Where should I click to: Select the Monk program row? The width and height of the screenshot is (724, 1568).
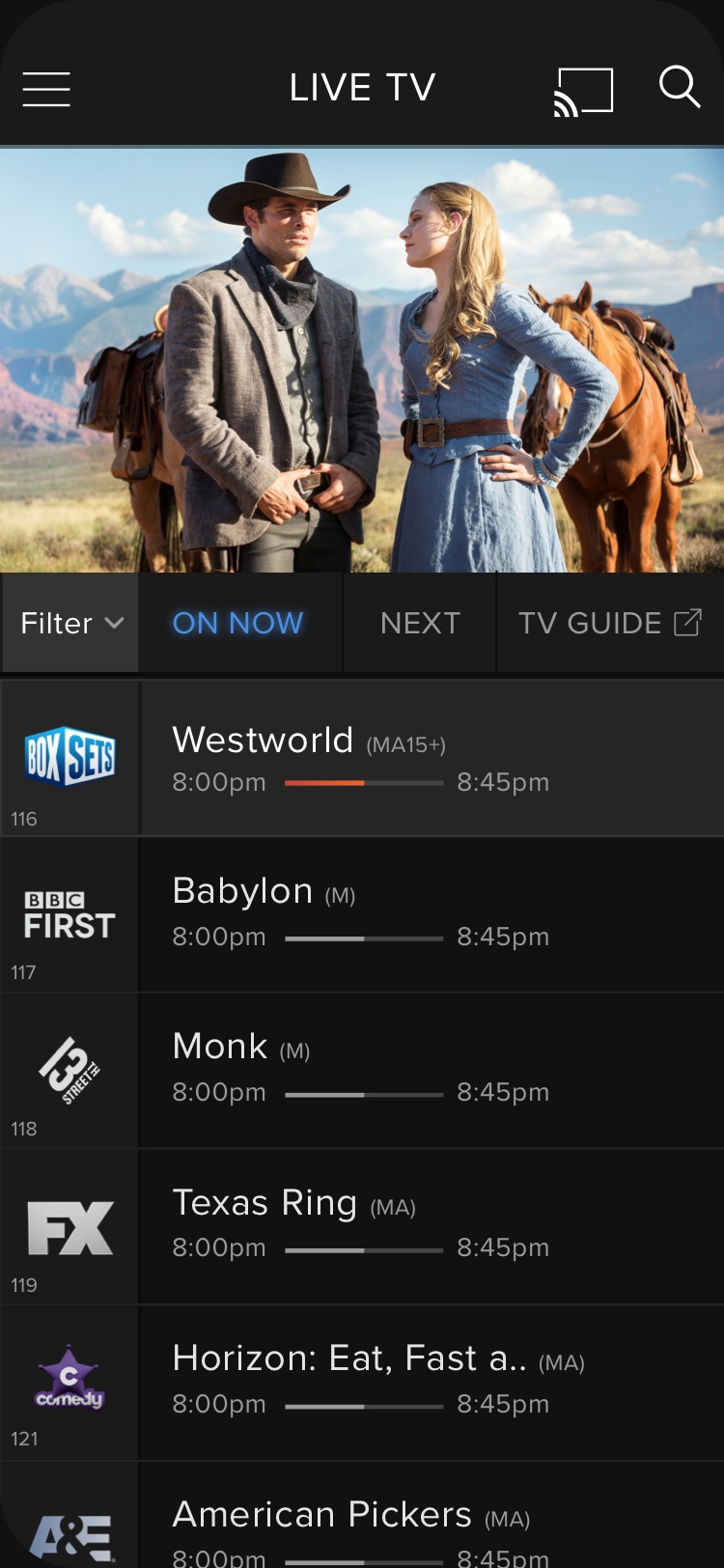tap(432, 1070)
